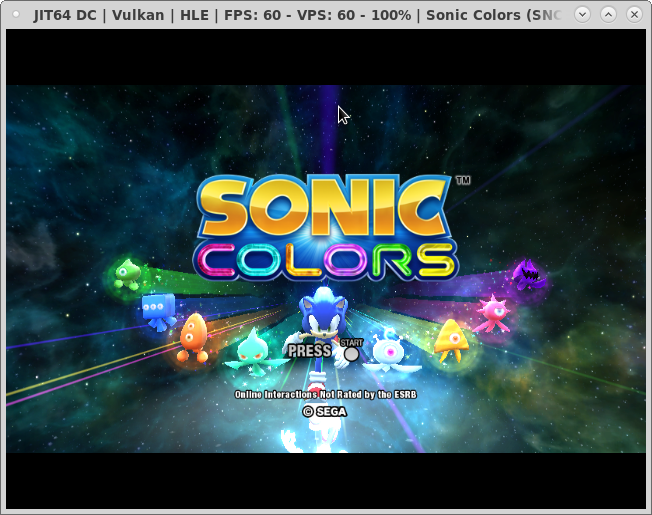
Task: Click the Sonic Colors title logo
Action: 326,228
